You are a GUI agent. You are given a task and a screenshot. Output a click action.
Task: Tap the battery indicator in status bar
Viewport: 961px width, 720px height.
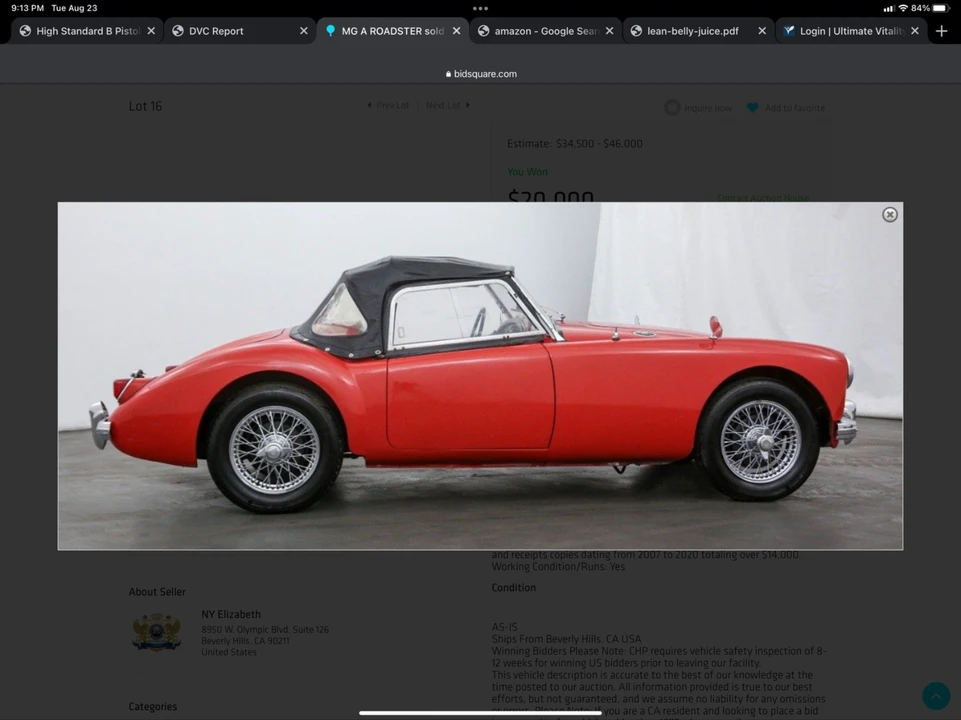click(940, 9)
